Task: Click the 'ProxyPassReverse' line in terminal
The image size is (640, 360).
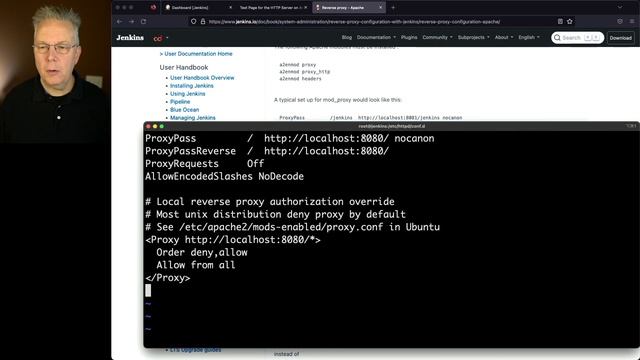Action: point(267,151)
